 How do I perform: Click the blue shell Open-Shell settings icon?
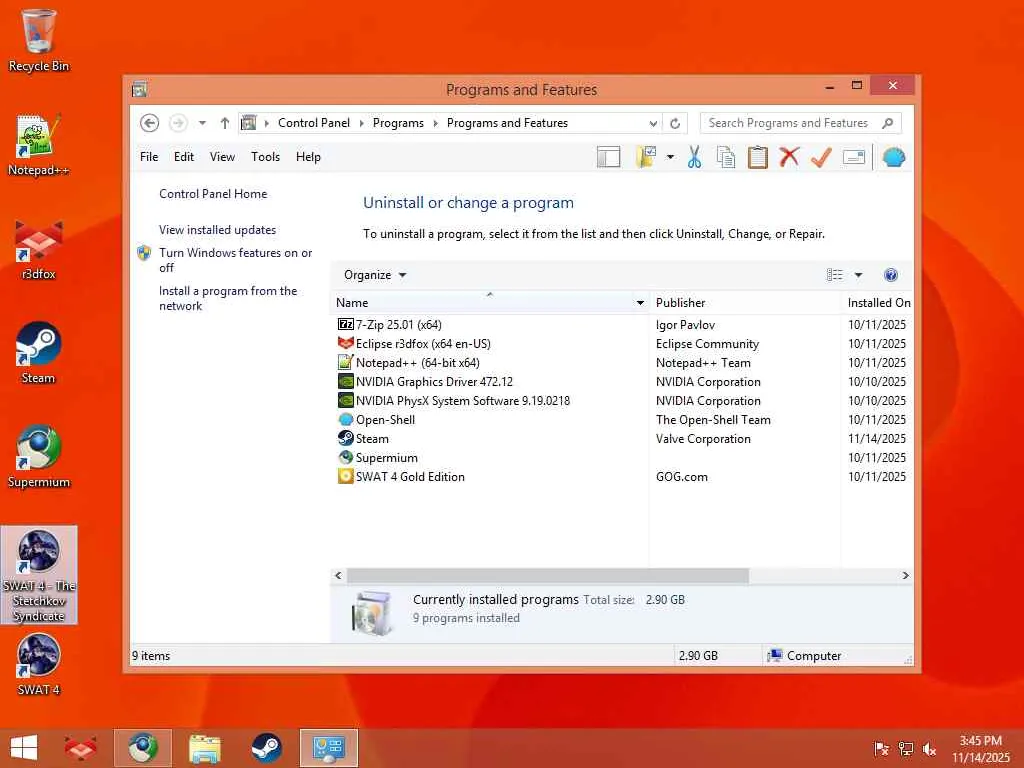893,157
